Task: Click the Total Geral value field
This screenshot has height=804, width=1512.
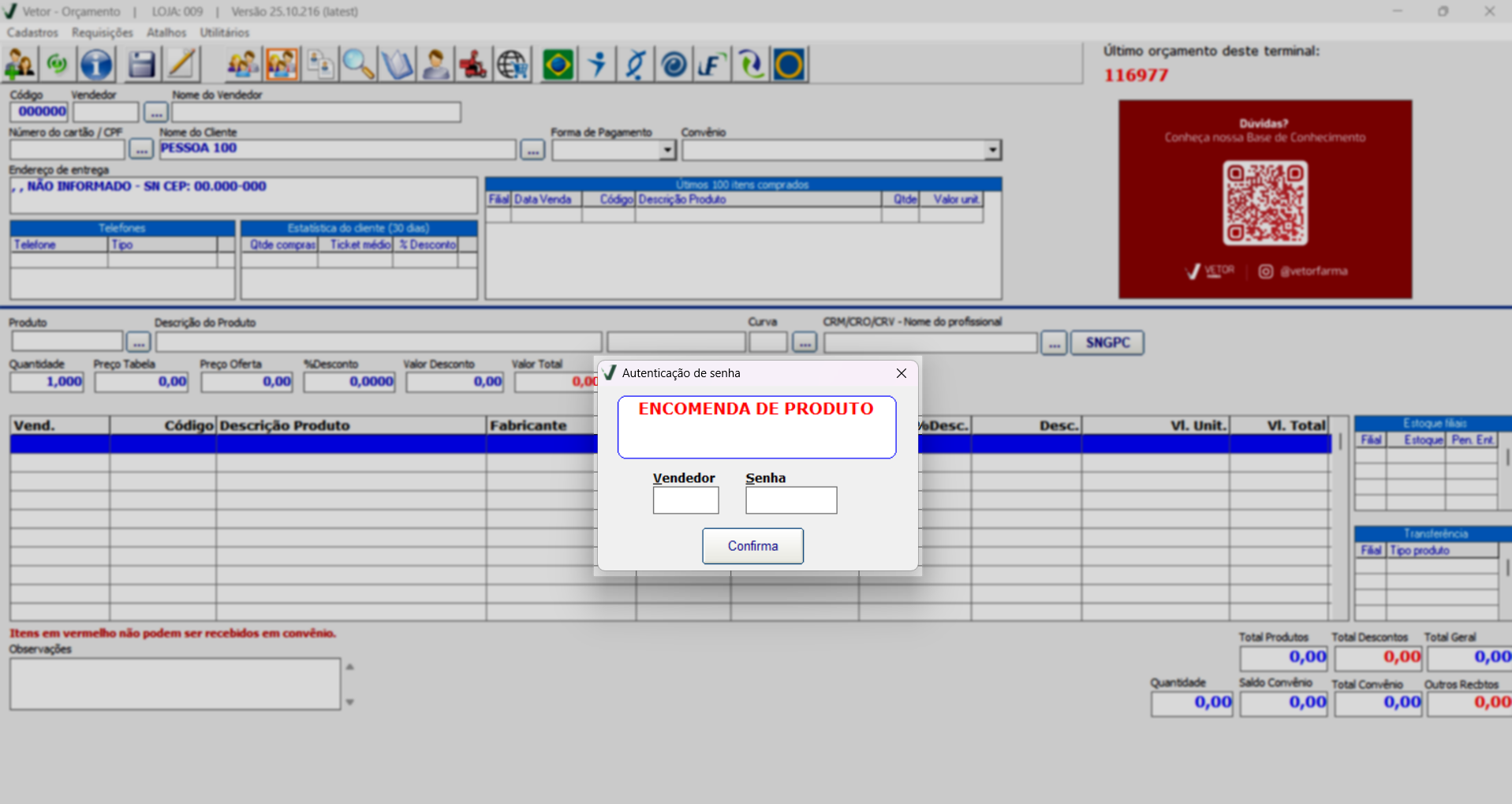Action: [x=1469, y=657]
